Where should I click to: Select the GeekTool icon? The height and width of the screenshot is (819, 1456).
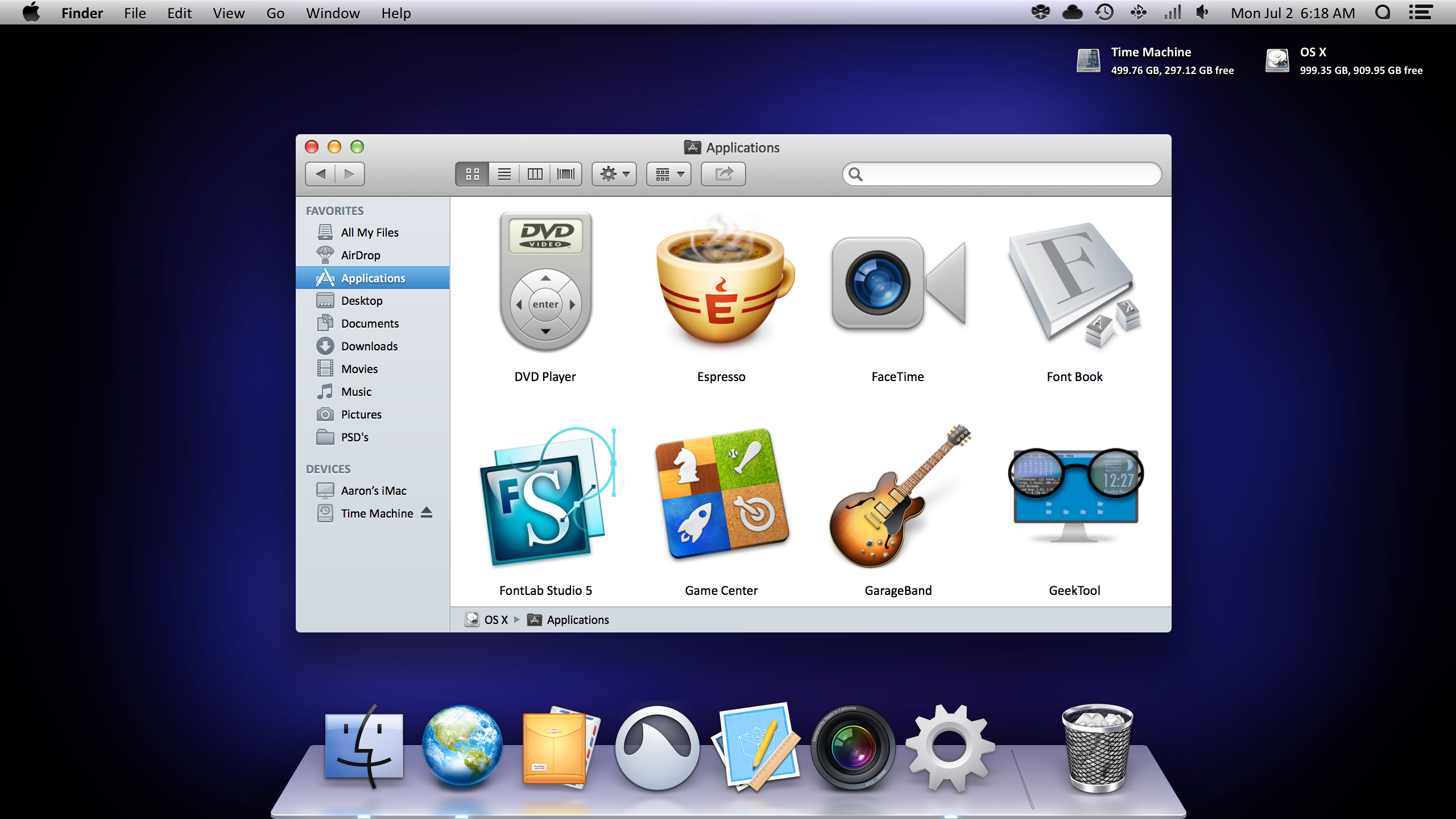[x=1075, y=495]
